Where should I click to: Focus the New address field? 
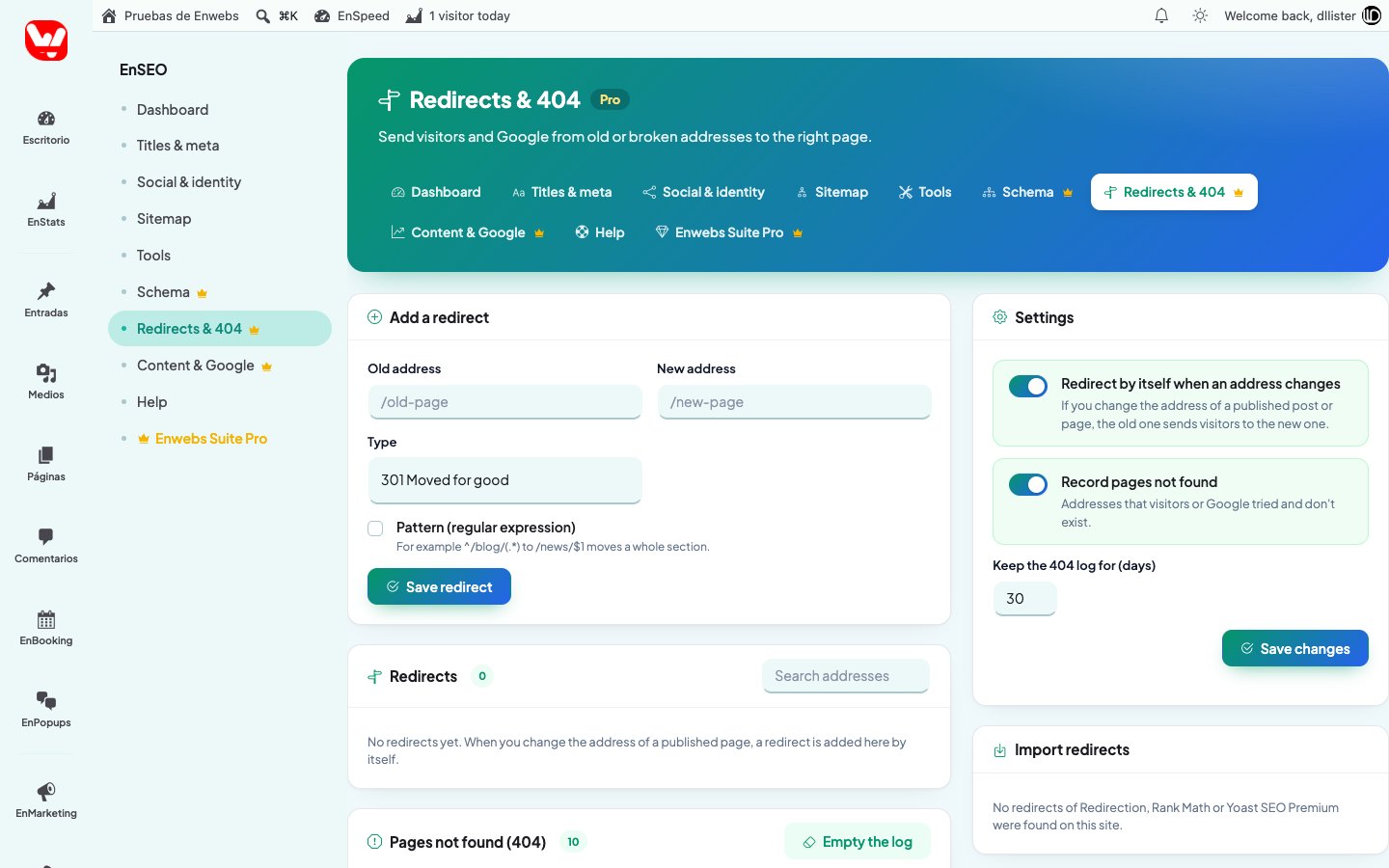[x=794, y=402]
